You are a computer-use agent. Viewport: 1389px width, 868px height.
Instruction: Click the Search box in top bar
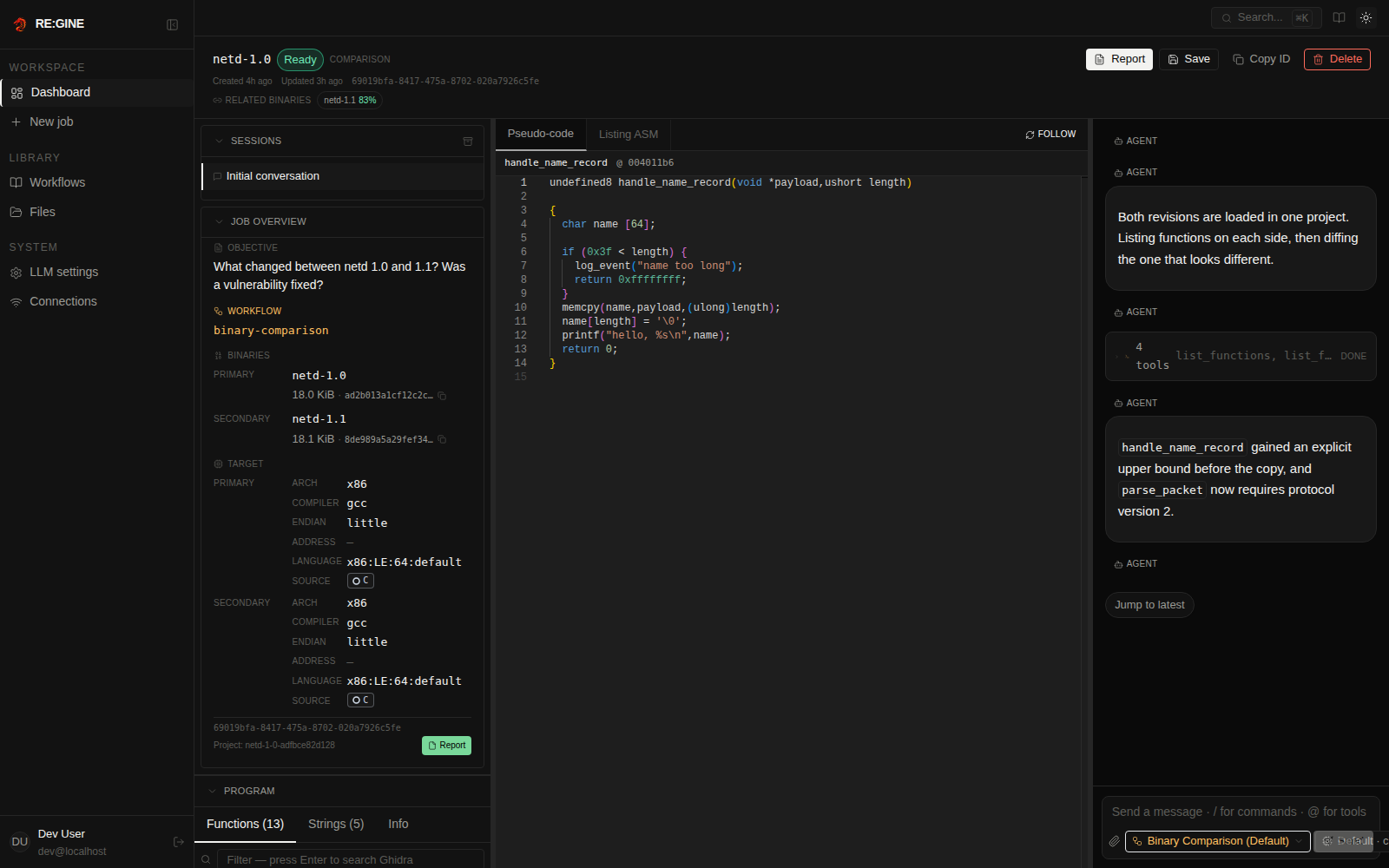(x=1266, y=17)
